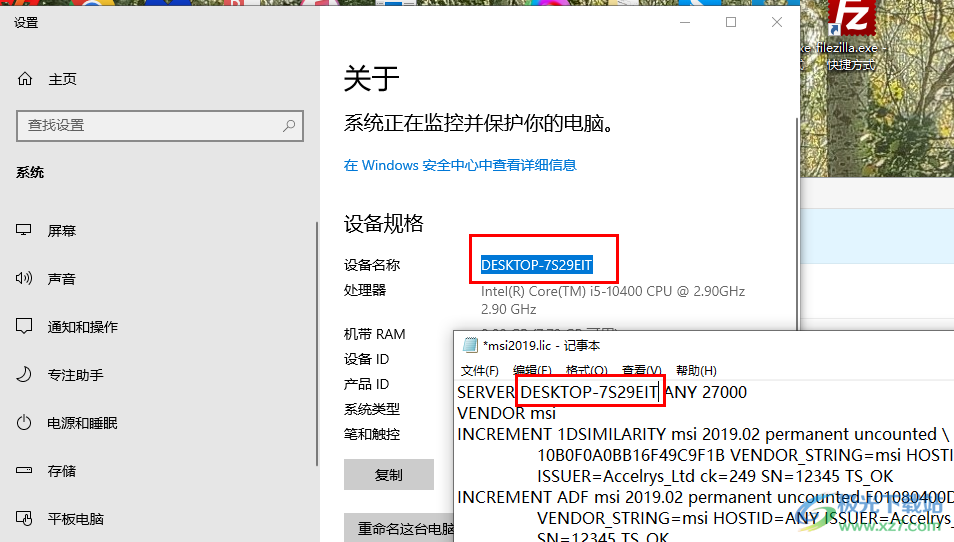Click the 笔和触控 label
The image size is (954, 542).
click(x=372, y=434)
